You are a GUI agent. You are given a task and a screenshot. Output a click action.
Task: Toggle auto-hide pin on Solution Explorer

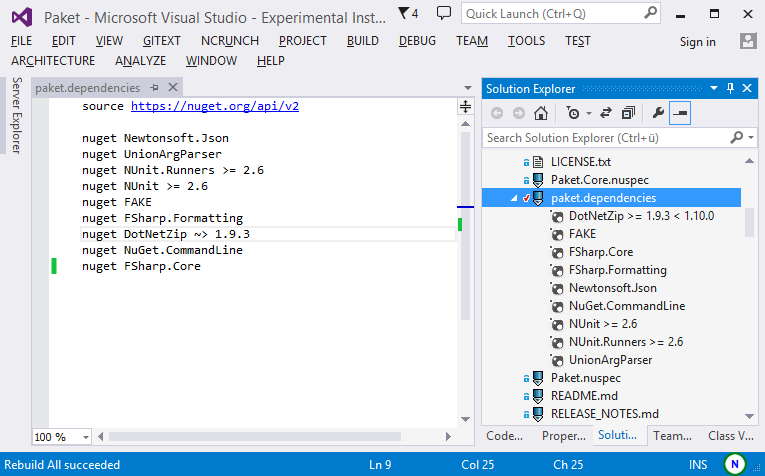coord(731,89)
